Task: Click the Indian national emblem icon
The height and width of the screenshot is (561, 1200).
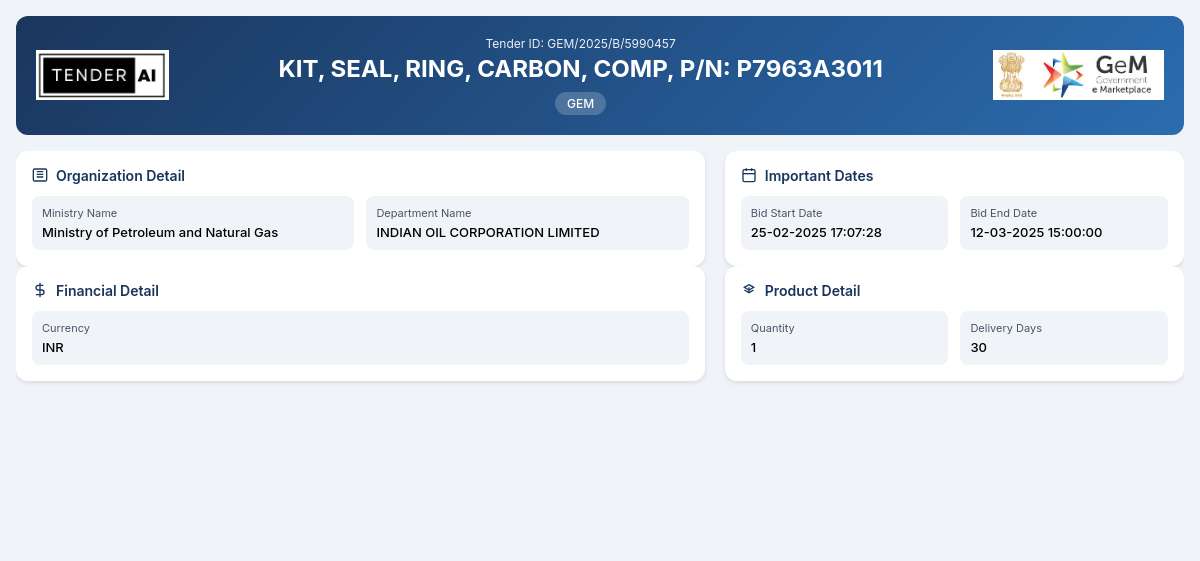Action: 1013,75
